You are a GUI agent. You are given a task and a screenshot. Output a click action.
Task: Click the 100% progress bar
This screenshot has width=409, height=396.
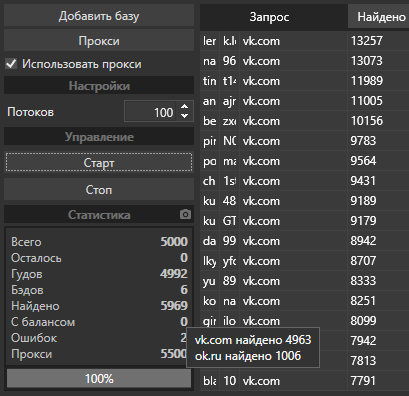[99, 379]
